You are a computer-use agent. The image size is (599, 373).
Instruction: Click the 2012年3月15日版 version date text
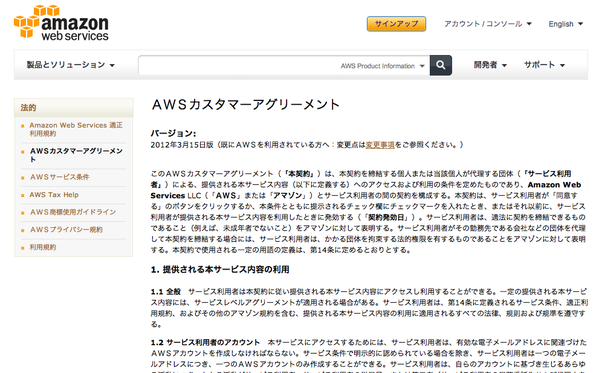point(182,145)
